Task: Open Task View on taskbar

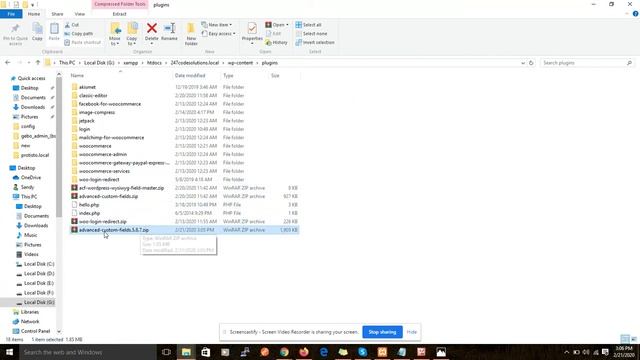Action: [166, 352]
